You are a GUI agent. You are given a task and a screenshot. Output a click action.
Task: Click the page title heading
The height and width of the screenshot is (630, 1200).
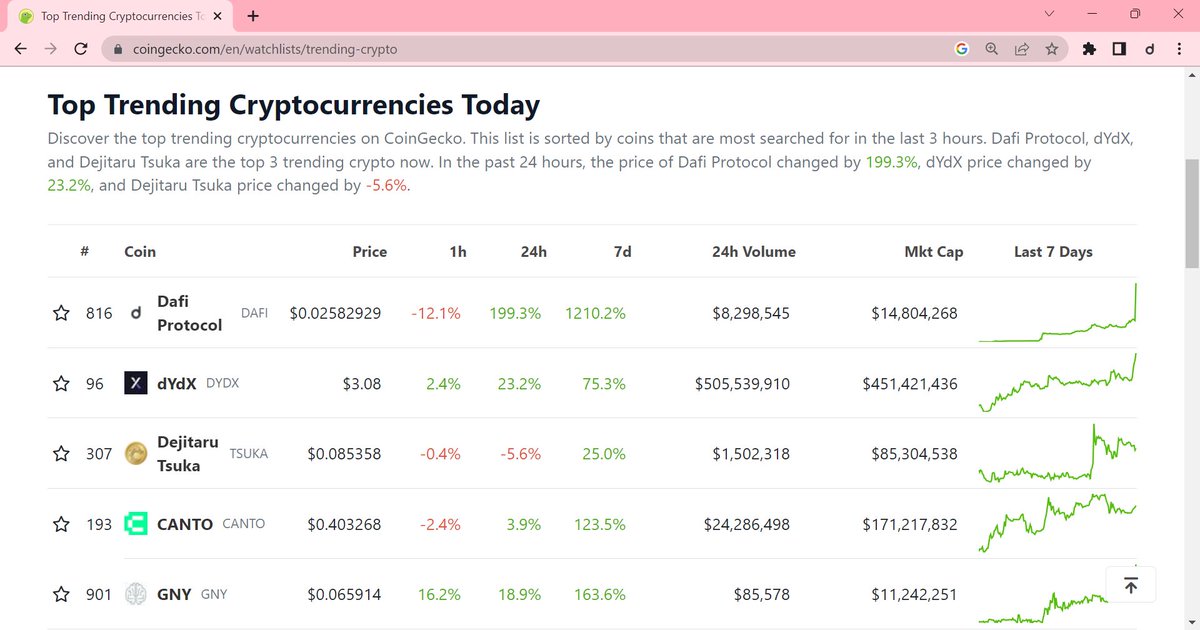[x=294, y=105]
